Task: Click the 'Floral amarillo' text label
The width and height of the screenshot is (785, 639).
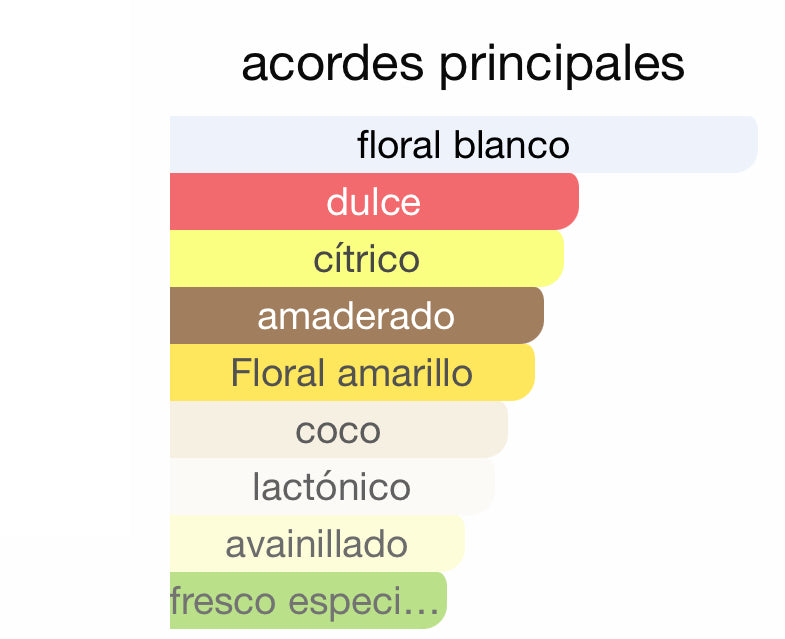Action: 351,374
